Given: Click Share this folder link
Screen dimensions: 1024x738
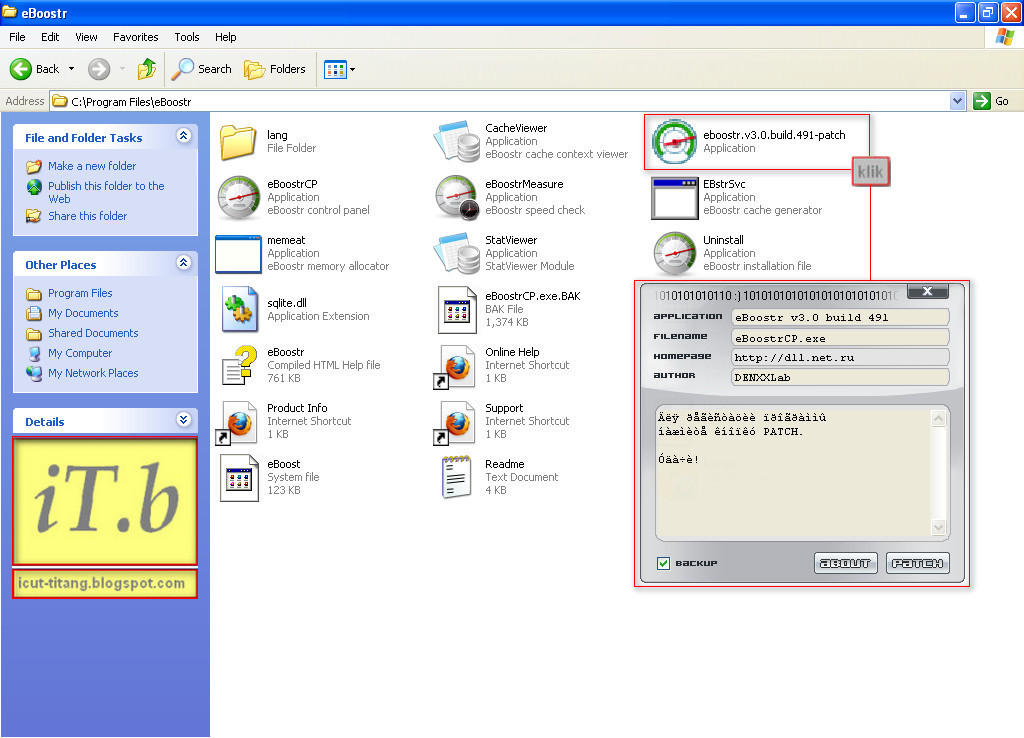Looking at the screenshot, I should tap(88, 216).
